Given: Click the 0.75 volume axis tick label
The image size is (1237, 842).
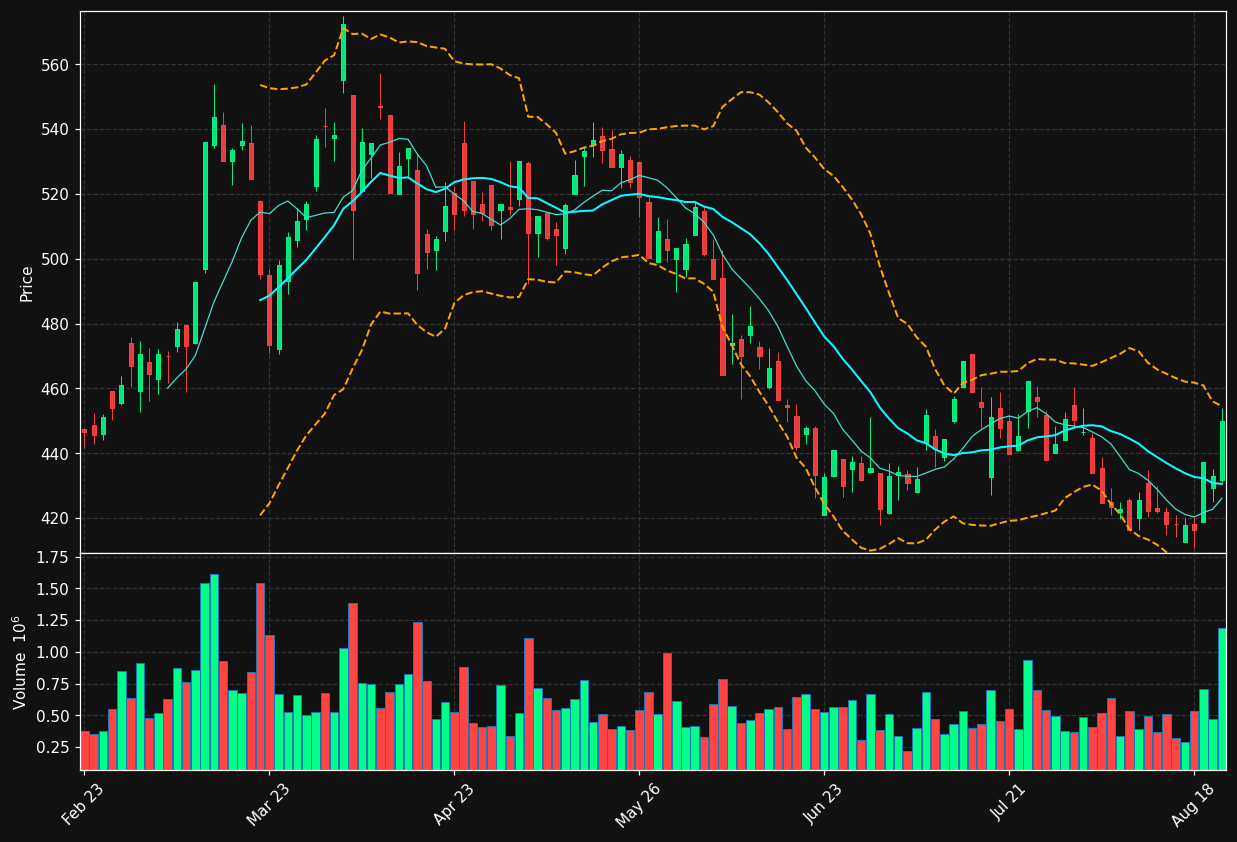Looking at the screenshot, I should [x=53, y=685].
